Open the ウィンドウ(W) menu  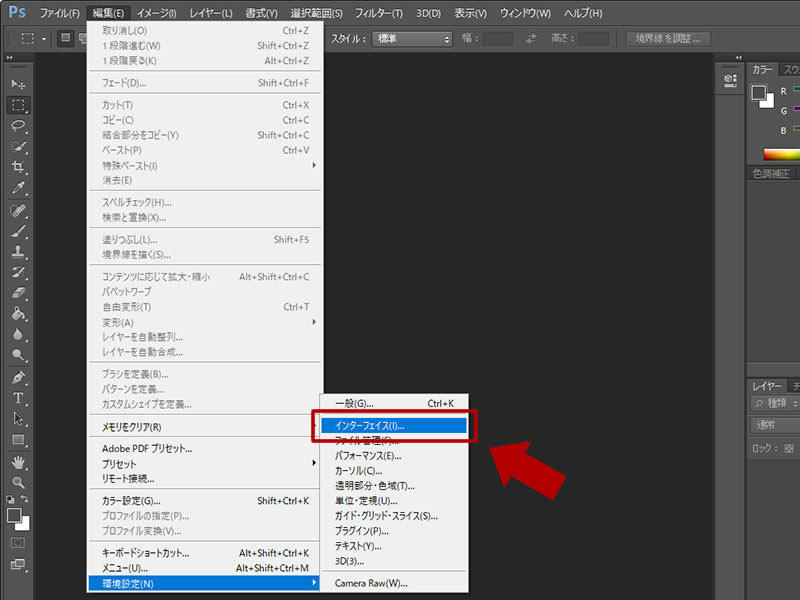(525, 13)
